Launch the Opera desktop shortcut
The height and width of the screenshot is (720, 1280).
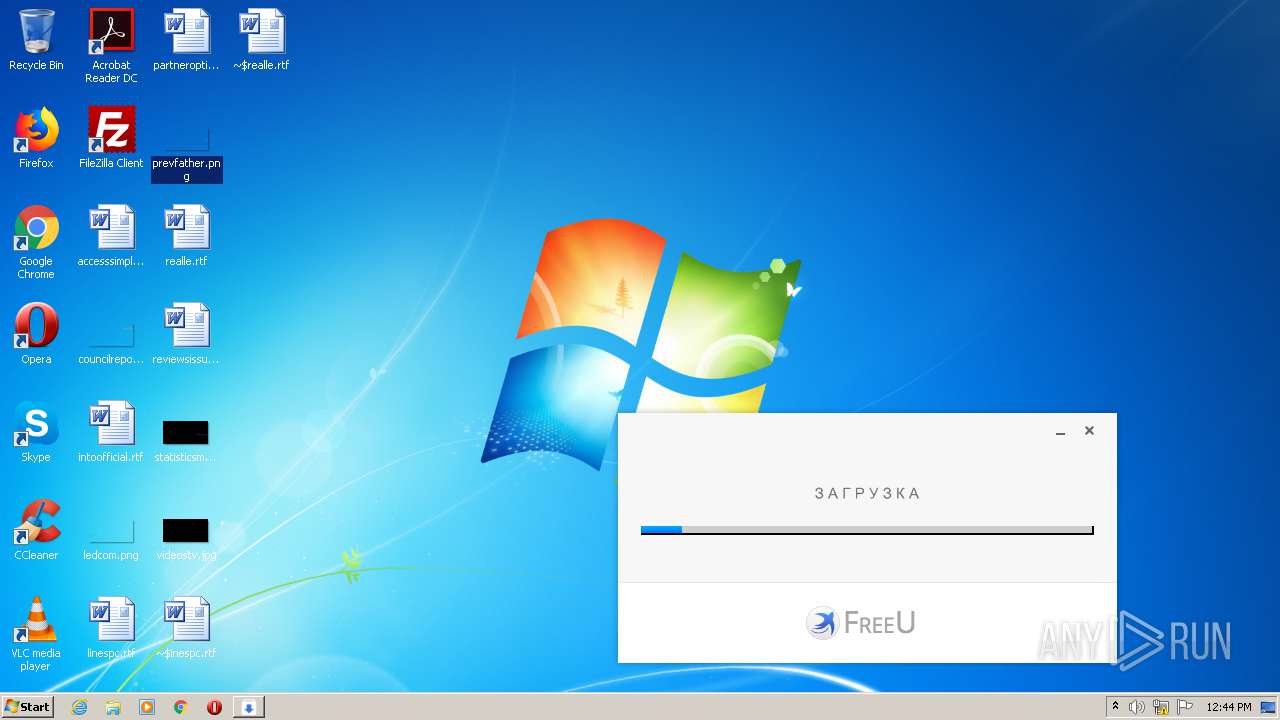[x=36, y=334]
